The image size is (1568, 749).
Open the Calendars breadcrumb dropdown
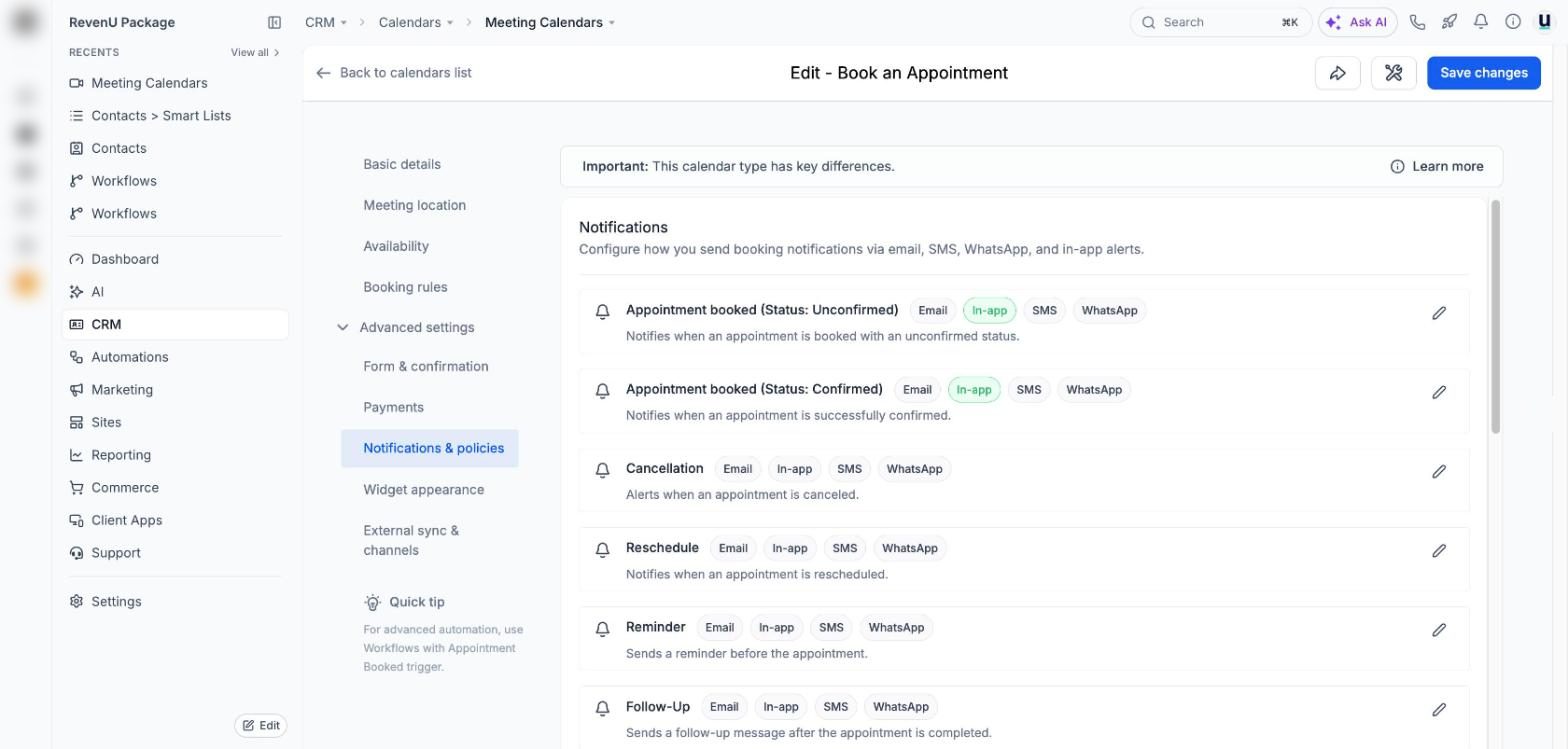[x=416, y=22]
